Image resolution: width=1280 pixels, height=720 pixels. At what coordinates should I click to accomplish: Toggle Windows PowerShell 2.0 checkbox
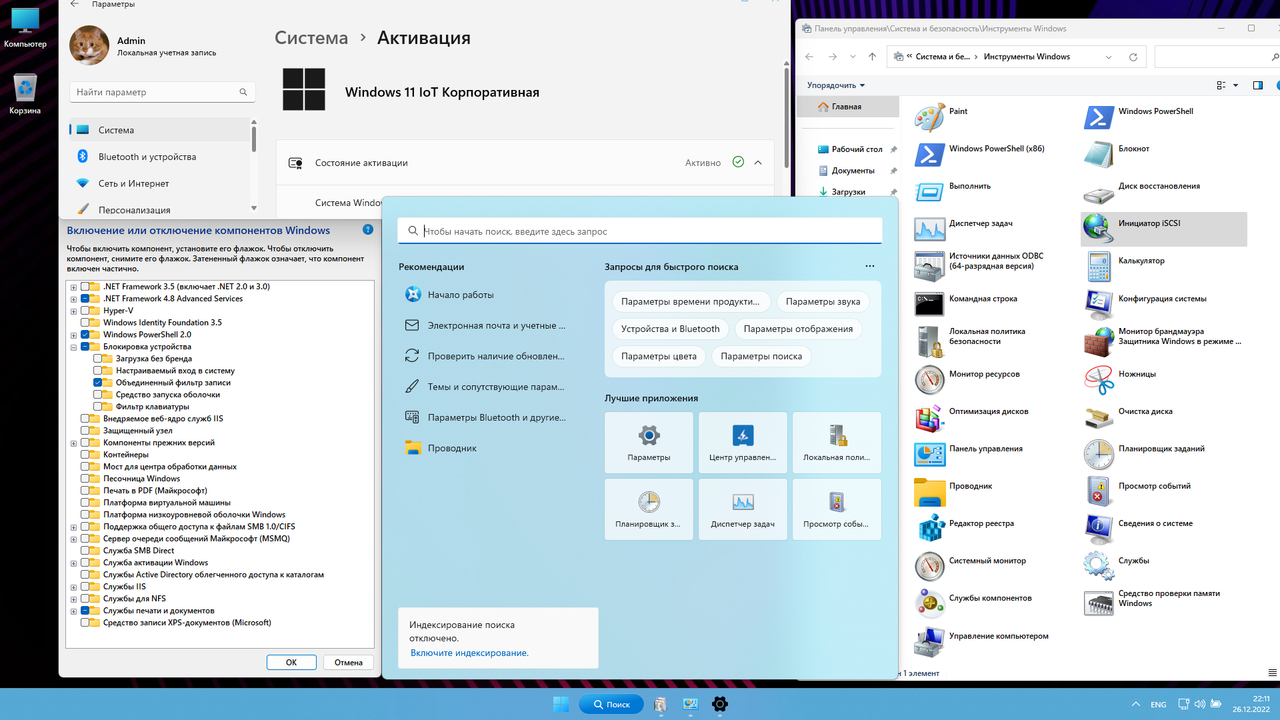85,335
